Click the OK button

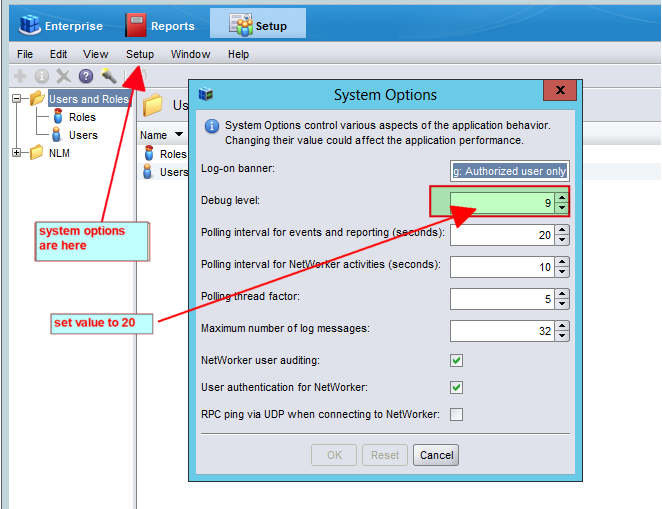click(x=334, y=455)
